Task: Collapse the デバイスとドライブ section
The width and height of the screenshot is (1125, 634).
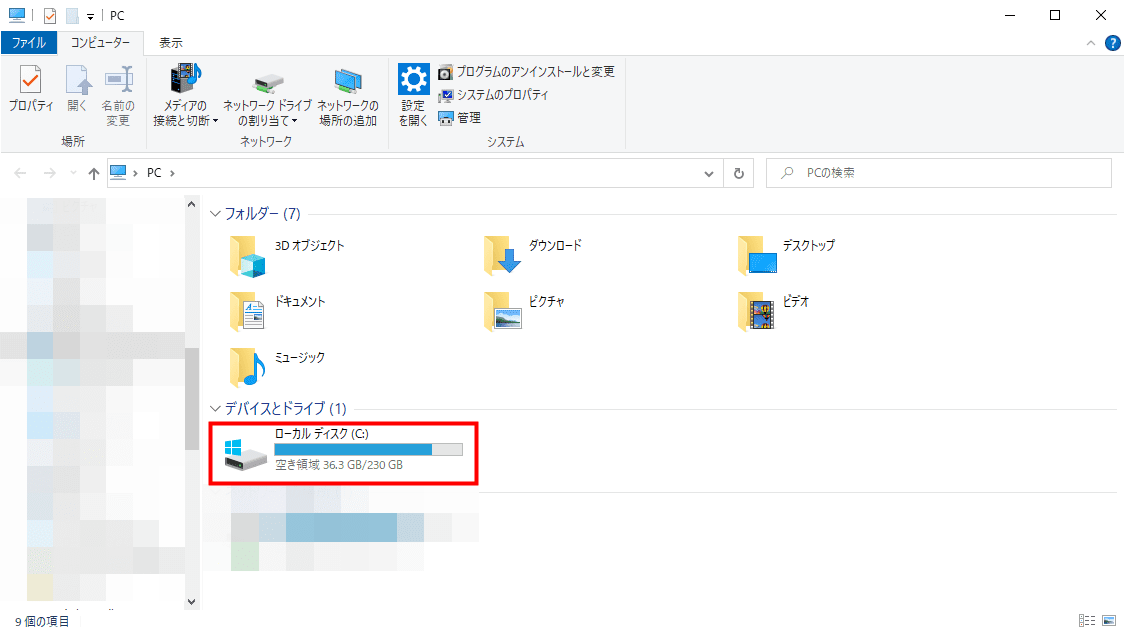Action: point(214,409)
